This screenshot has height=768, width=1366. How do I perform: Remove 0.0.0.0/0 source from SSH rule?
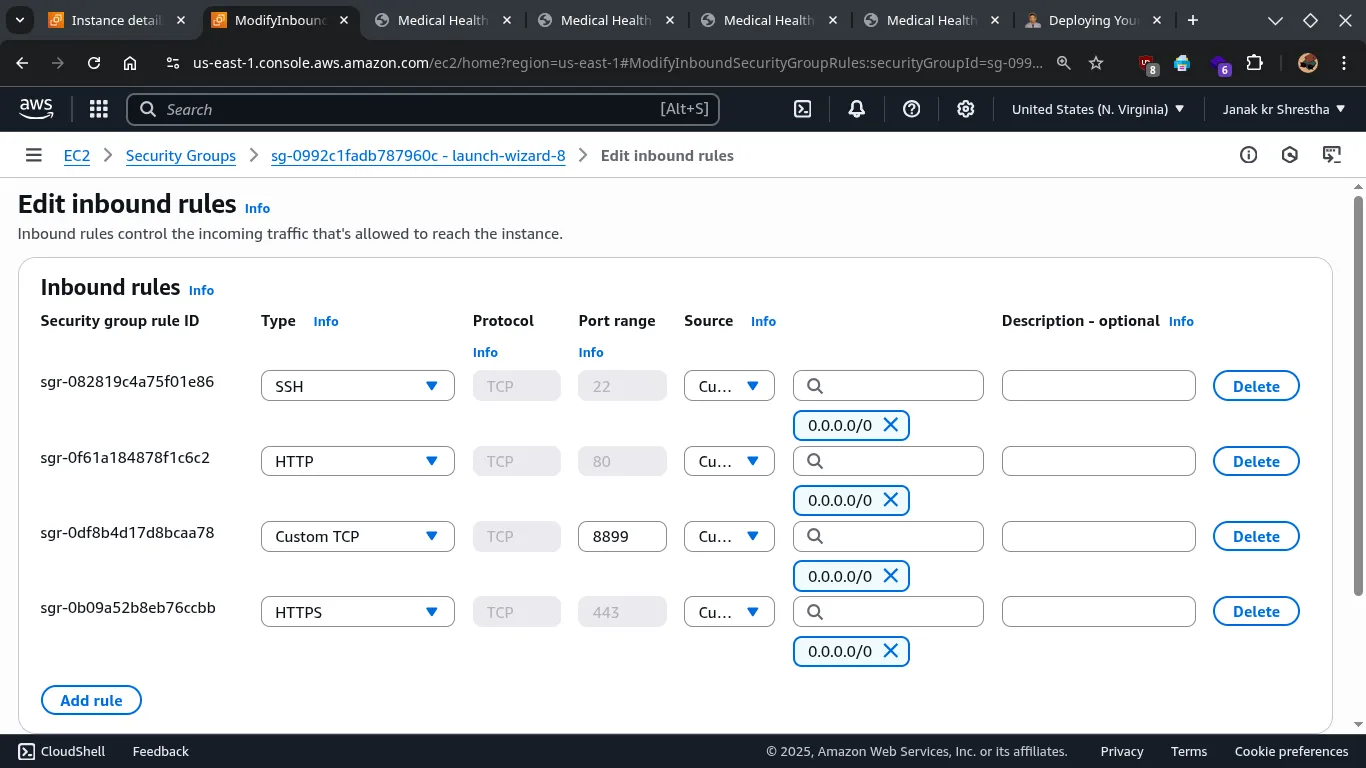[x=890, y=425]
